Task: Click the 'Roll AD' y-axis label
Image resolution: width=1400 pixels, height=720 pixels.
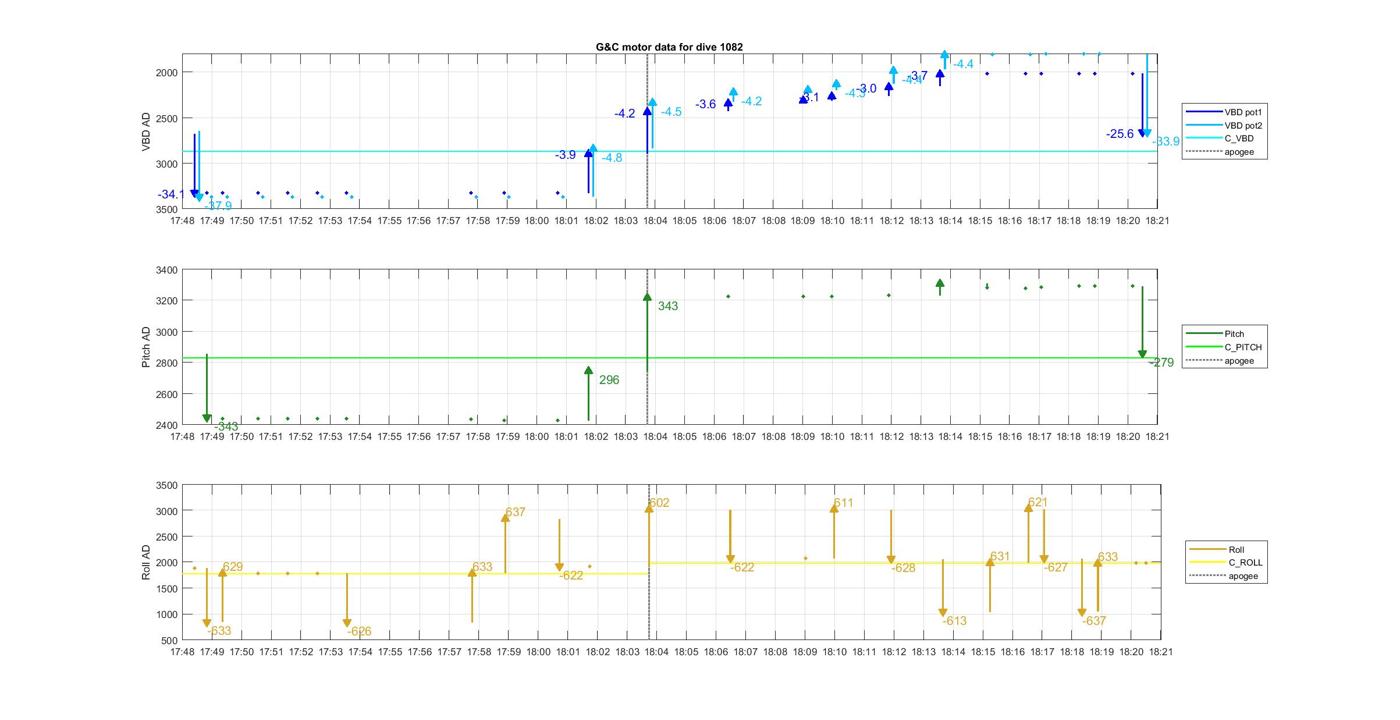Action: click(x=146, y=562)
